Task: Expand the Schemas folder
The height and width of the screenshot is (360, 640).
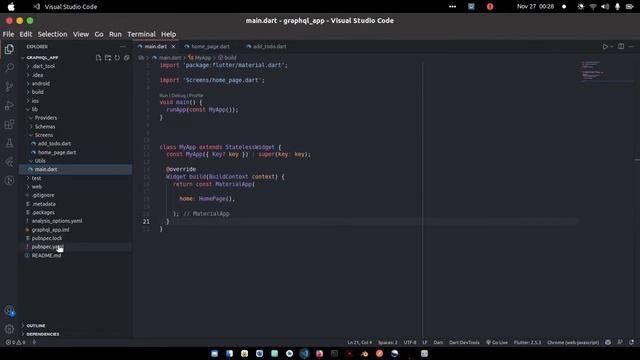Action: click(x=45, y=127)
